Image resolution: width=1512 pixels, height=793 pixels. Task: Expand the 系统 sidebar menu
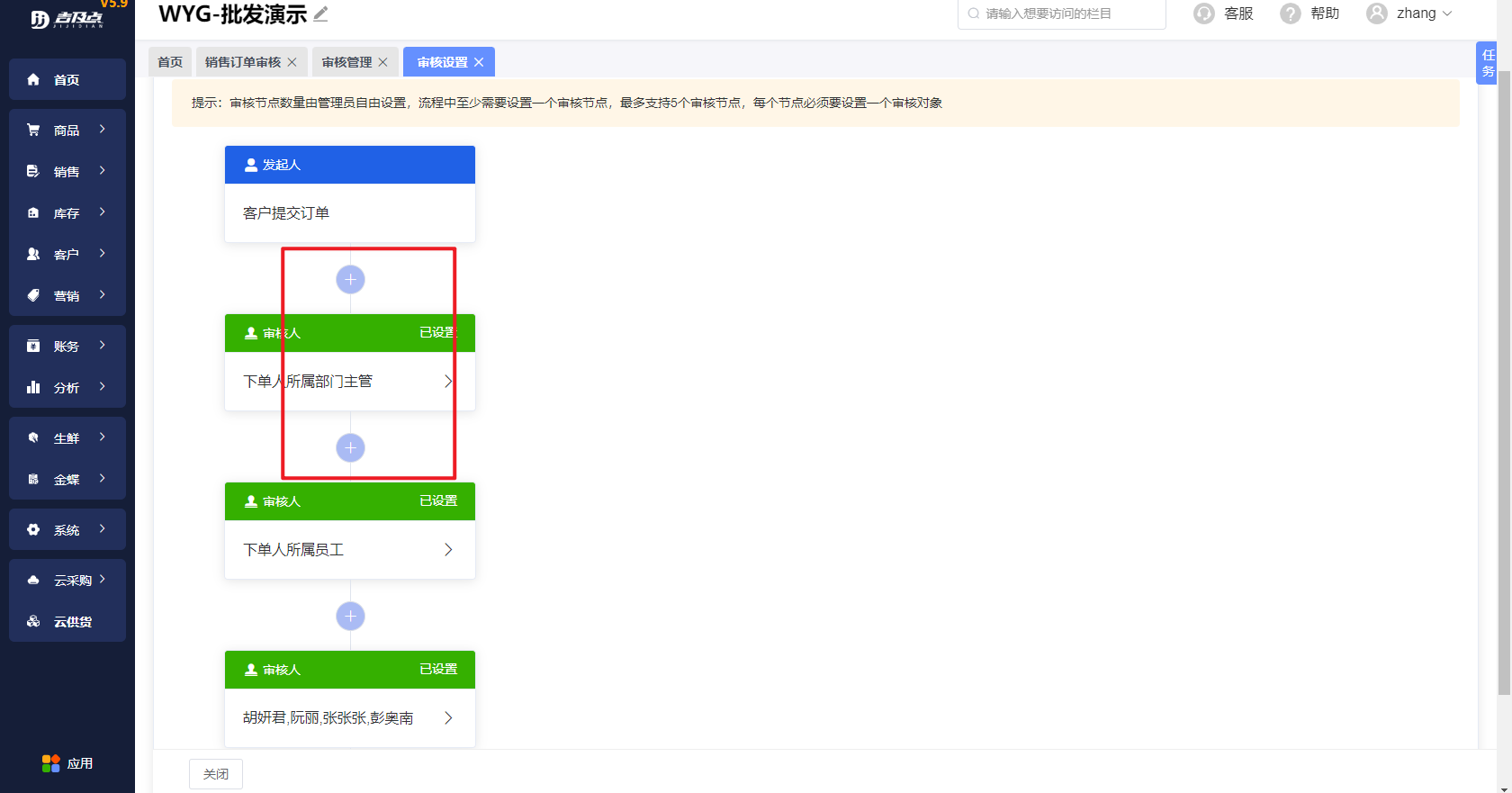point(67,530)
